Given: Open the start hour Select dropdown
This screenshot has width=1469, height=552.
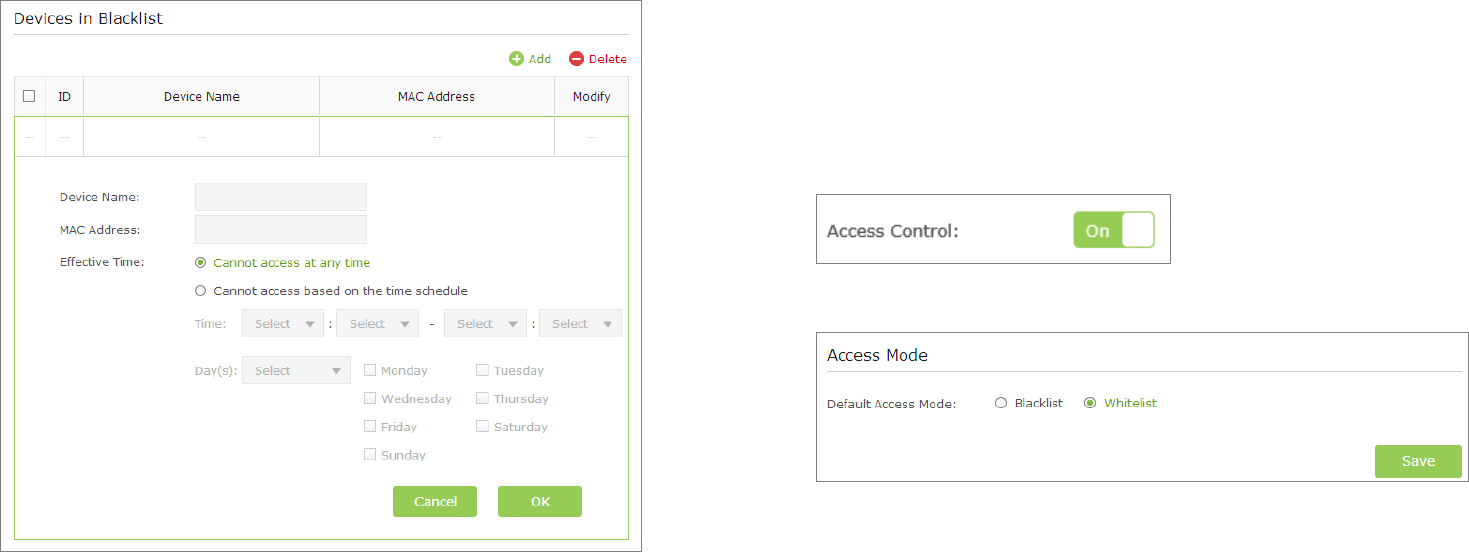Looking at the screenshot, I should pos(283,323).
